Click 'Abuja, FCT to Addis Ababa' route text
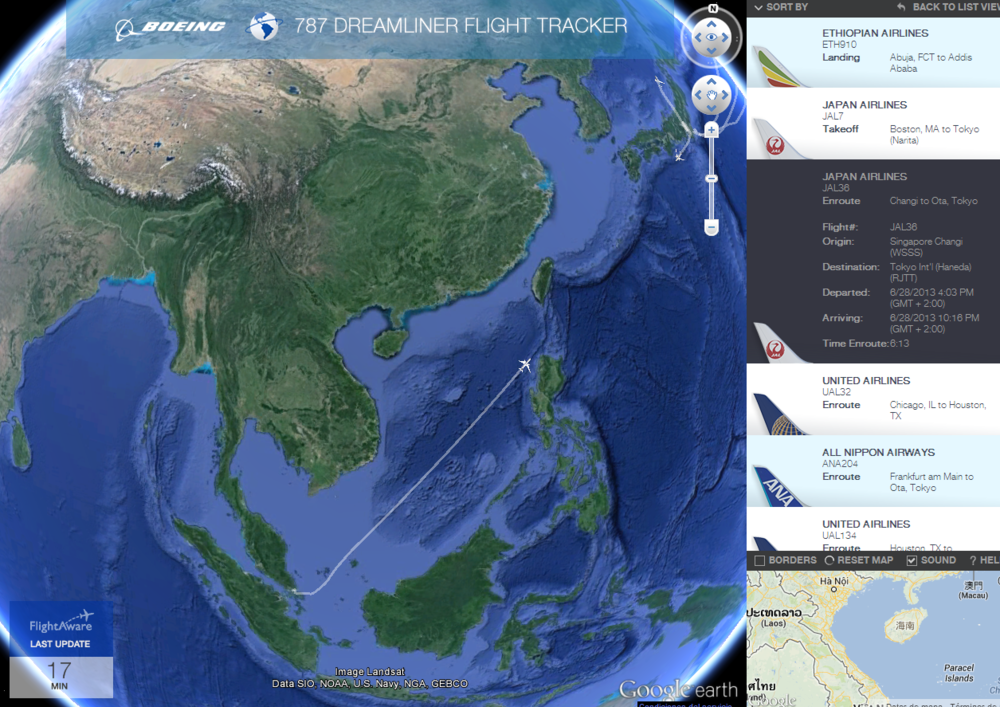Viewport: 1000px width, 707px height. (930, 62)
